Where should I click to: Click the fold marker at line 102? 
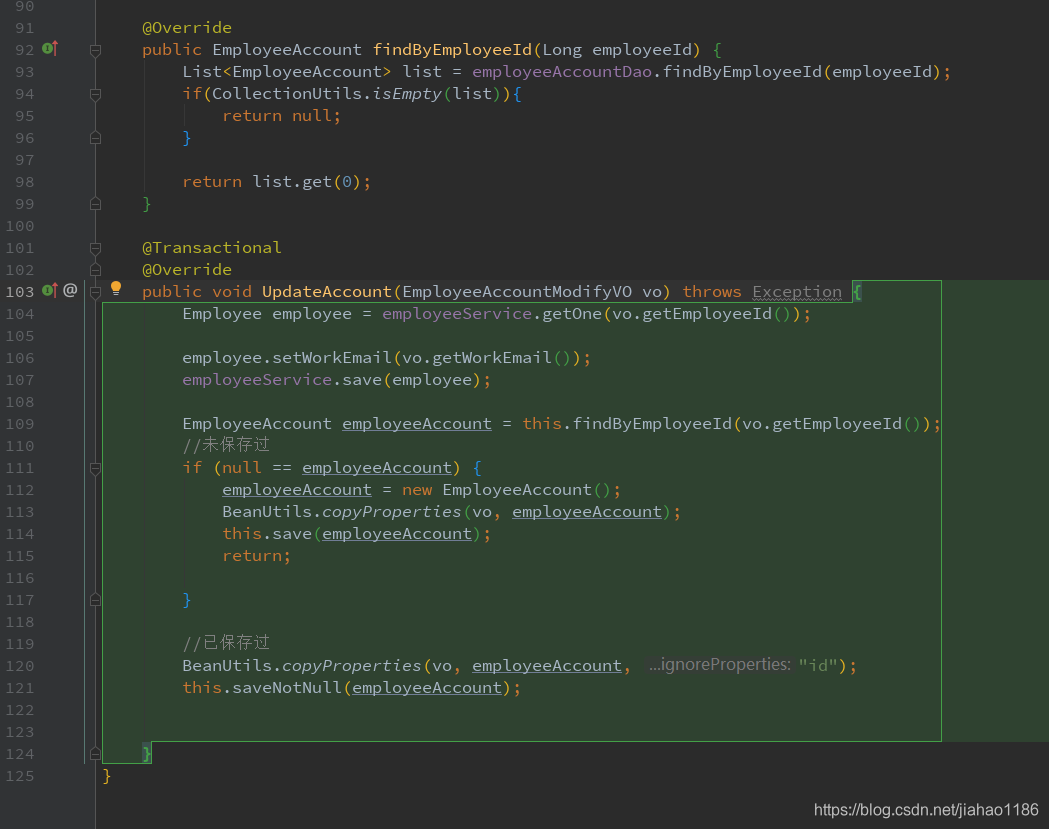(96, 270)
